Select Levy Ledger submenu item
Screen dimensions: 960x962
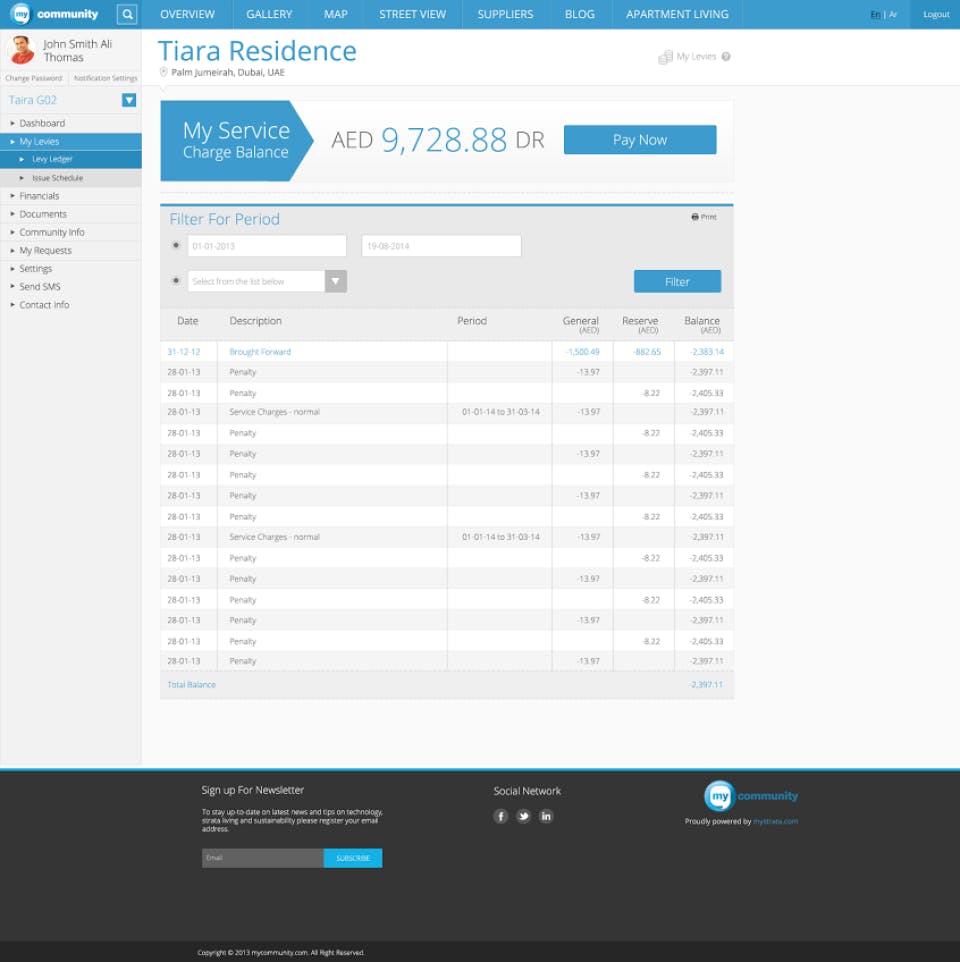(x=71, y=160)
